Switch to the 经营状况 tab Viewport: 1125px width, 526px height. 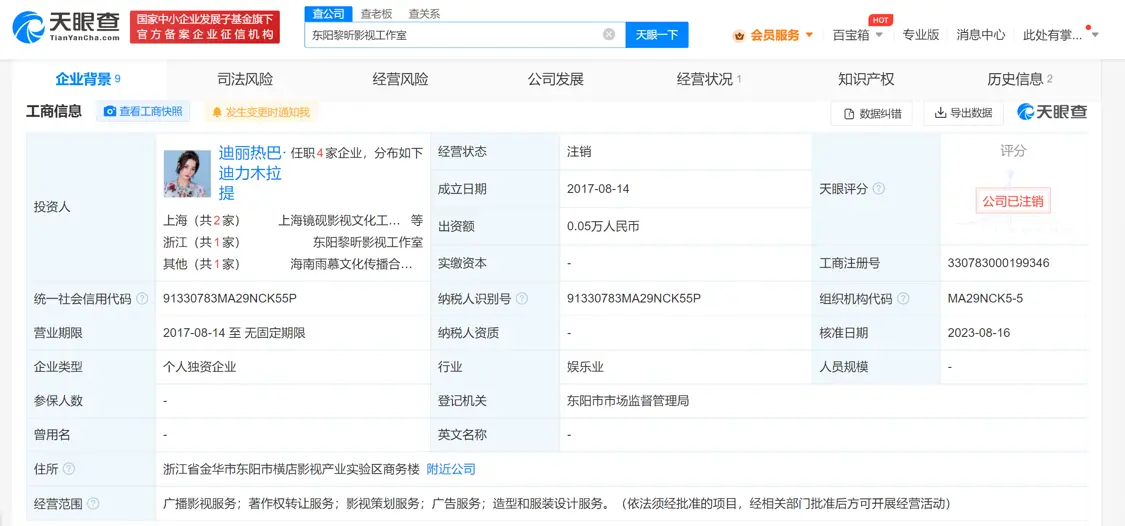coord(709,79)
